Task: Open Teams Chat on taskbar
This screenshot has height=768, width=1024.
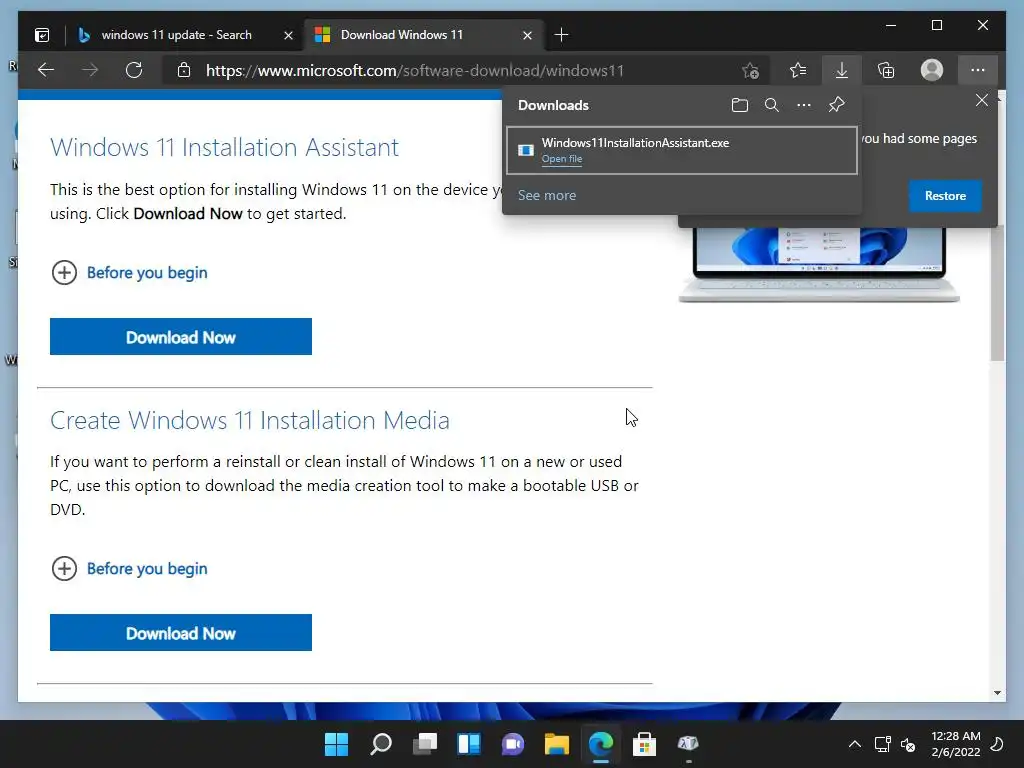Action: [513, 744]
